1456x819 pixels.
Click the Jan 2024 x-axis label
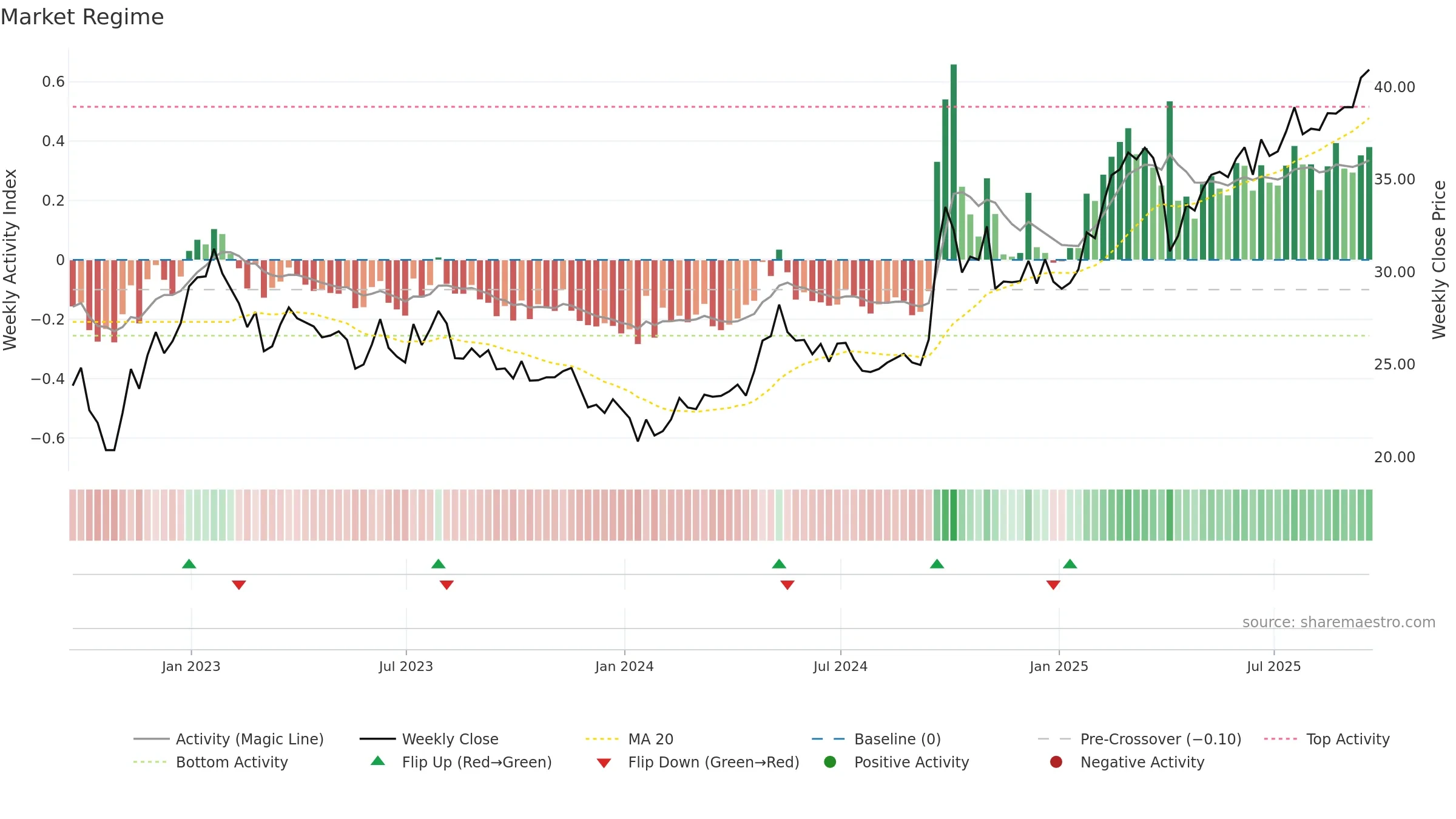tap(624, 666)
